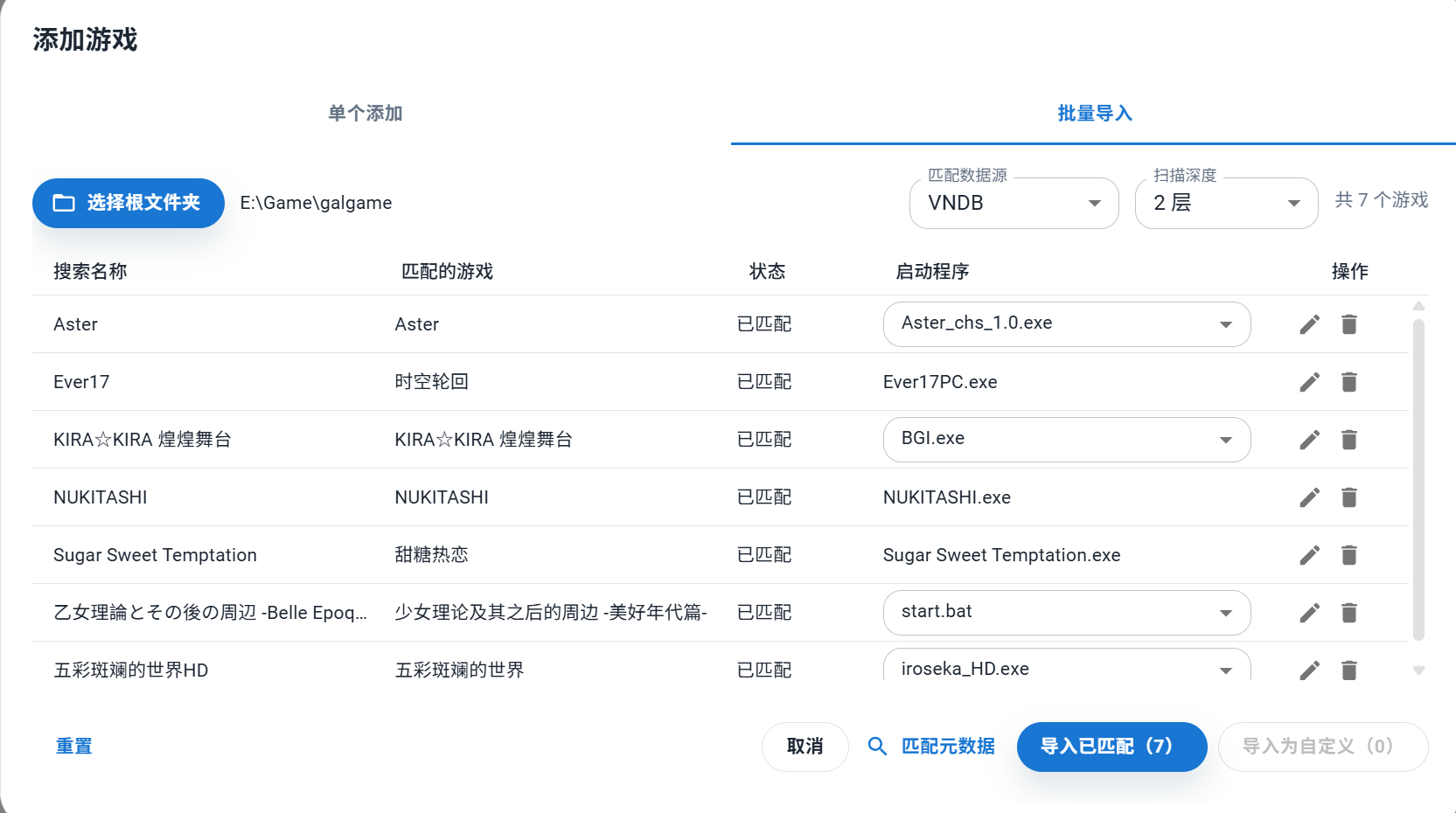Click the 状态 column header
The width and height of the screenshot is (1456, 813).
click(767, 272)
